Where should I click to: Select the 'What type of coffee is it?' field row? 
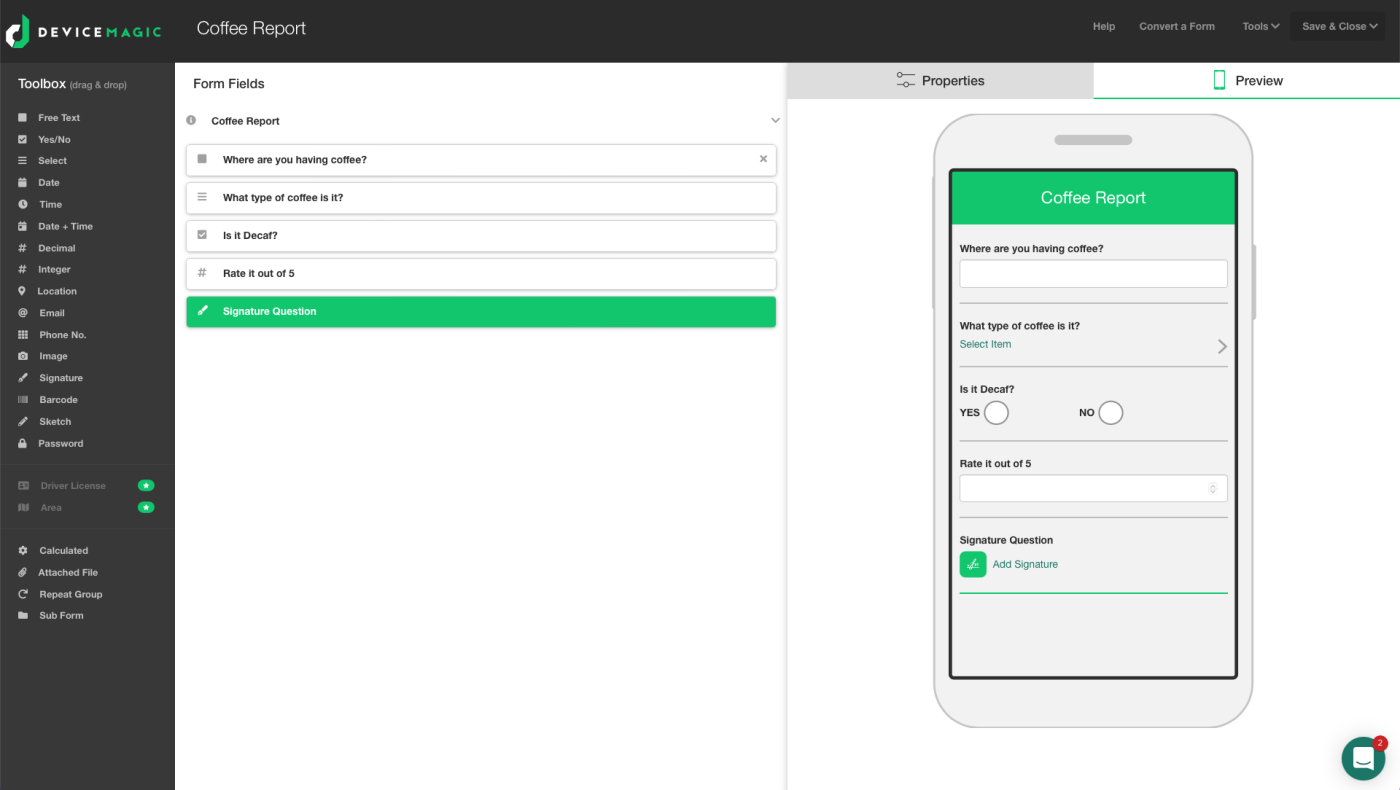pyautogui.click(x=481, y=198)
